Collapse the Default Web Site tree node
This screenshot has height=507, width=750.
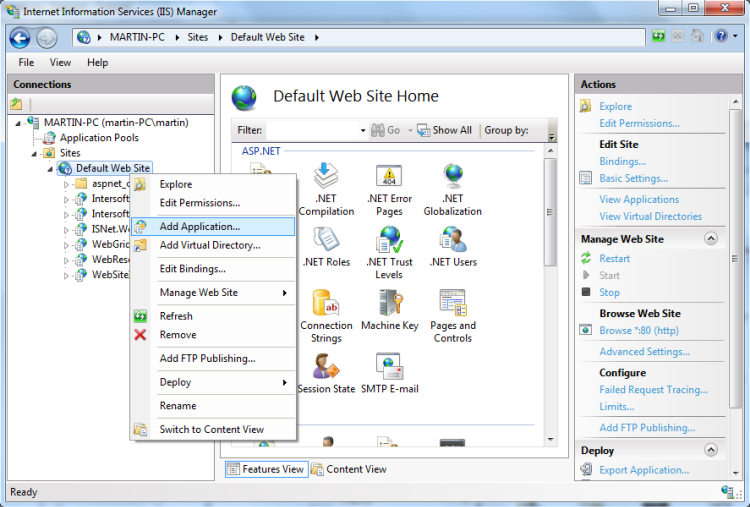pos(50,169)
